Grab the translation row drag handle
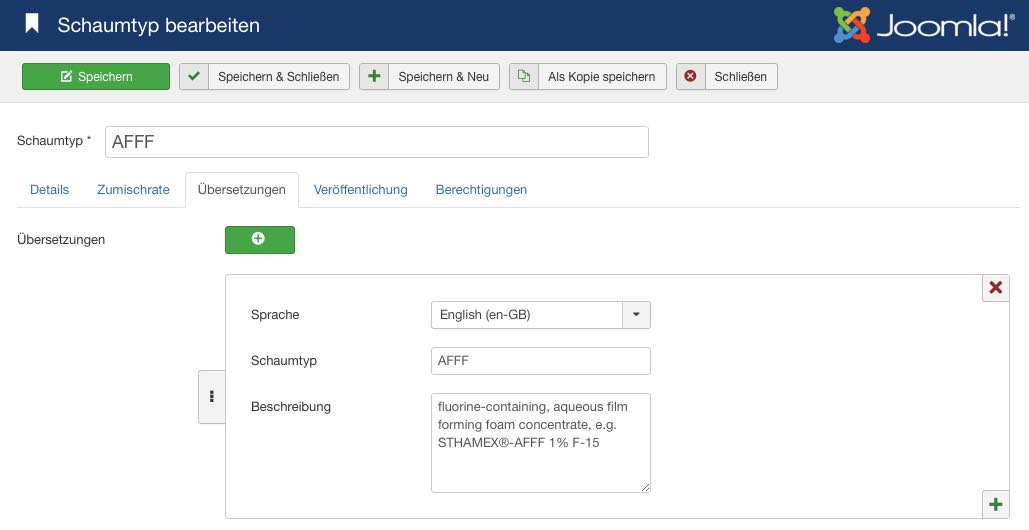1029x530 pixels. [x=211, y=397]
